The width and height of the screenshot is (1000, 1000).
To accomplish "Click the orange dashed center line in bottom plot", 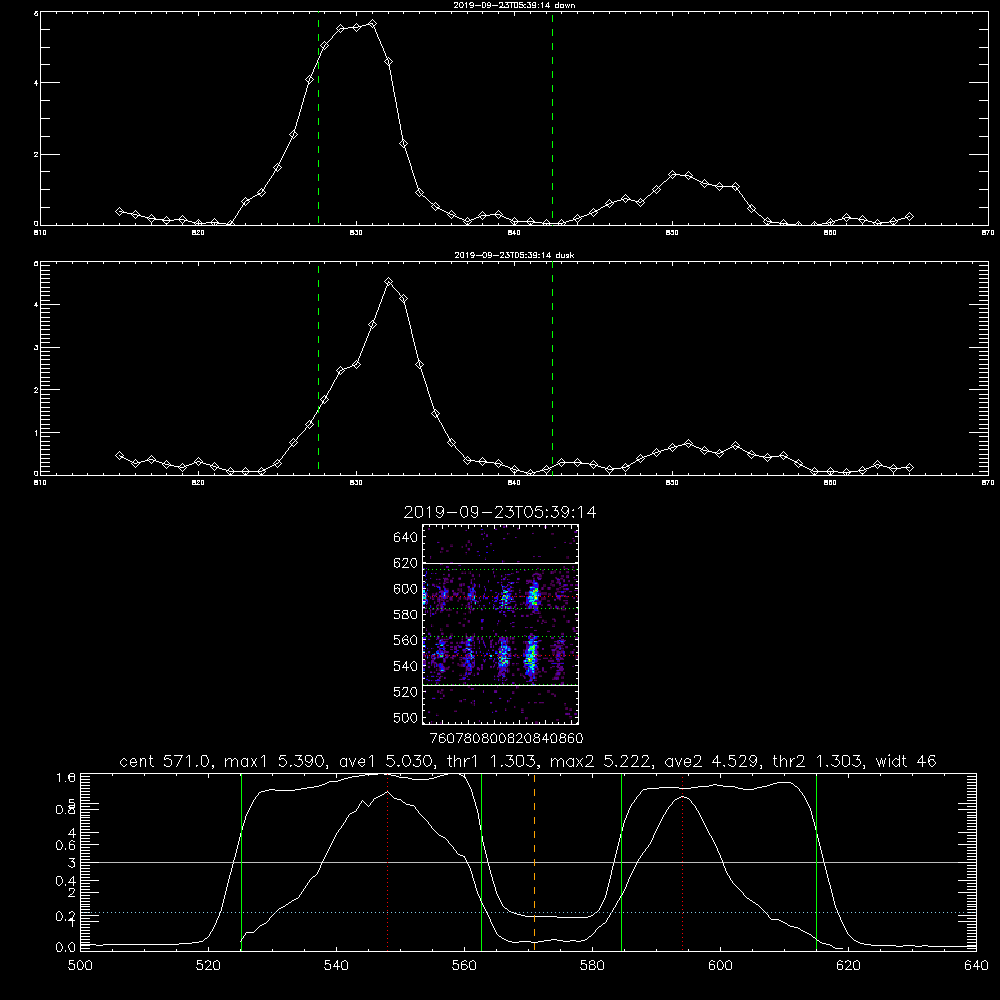I will pos(534,862).
